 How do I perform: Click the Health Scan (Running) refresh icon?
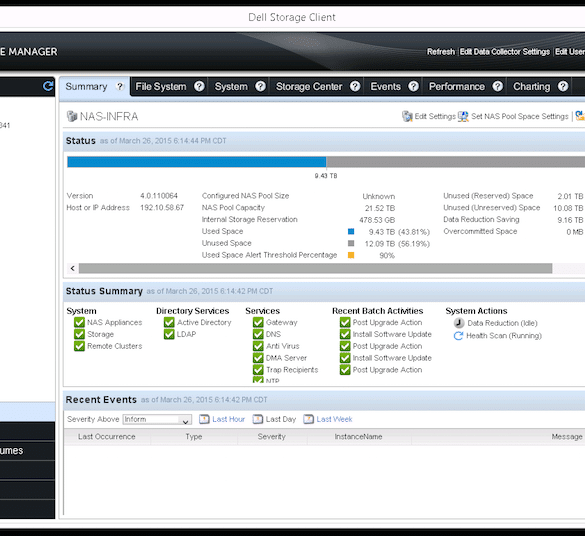458,336
